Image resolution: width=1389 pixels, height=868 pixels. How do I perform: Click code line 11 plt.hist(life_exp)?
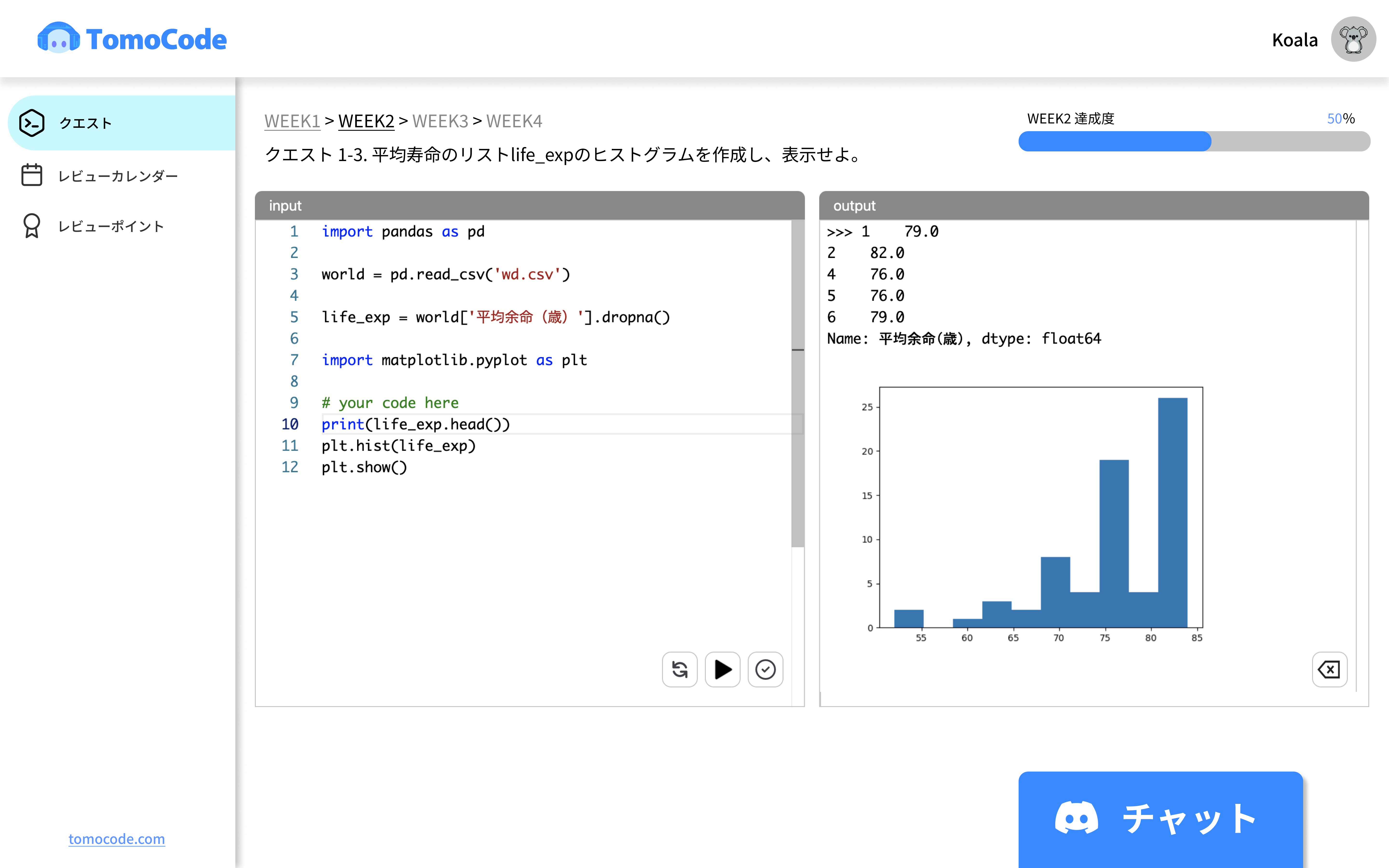(x=398, y=446)
